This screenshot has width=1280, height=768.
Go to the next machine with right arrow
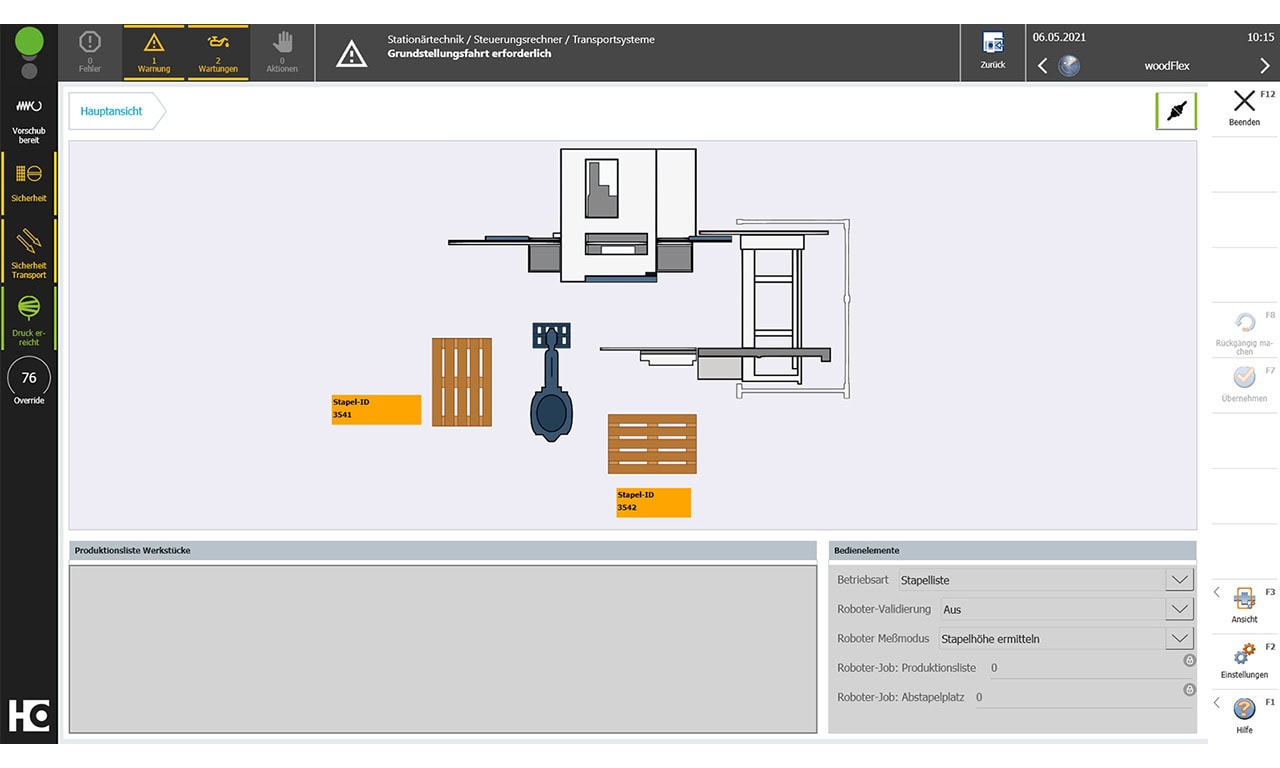(1264, 66)
